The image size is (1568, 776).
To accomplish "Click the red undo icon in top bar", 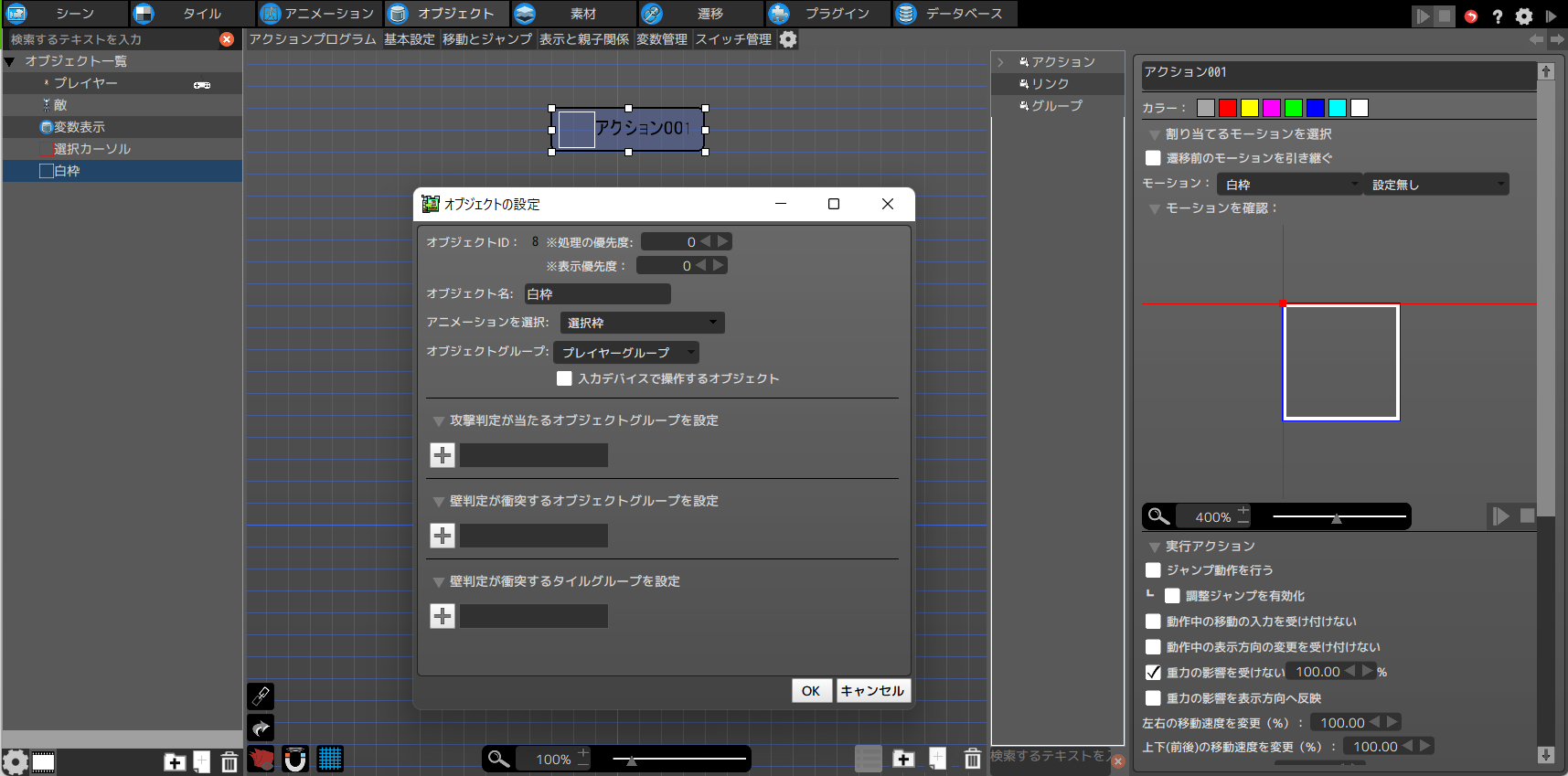I will click(1470, 16).
